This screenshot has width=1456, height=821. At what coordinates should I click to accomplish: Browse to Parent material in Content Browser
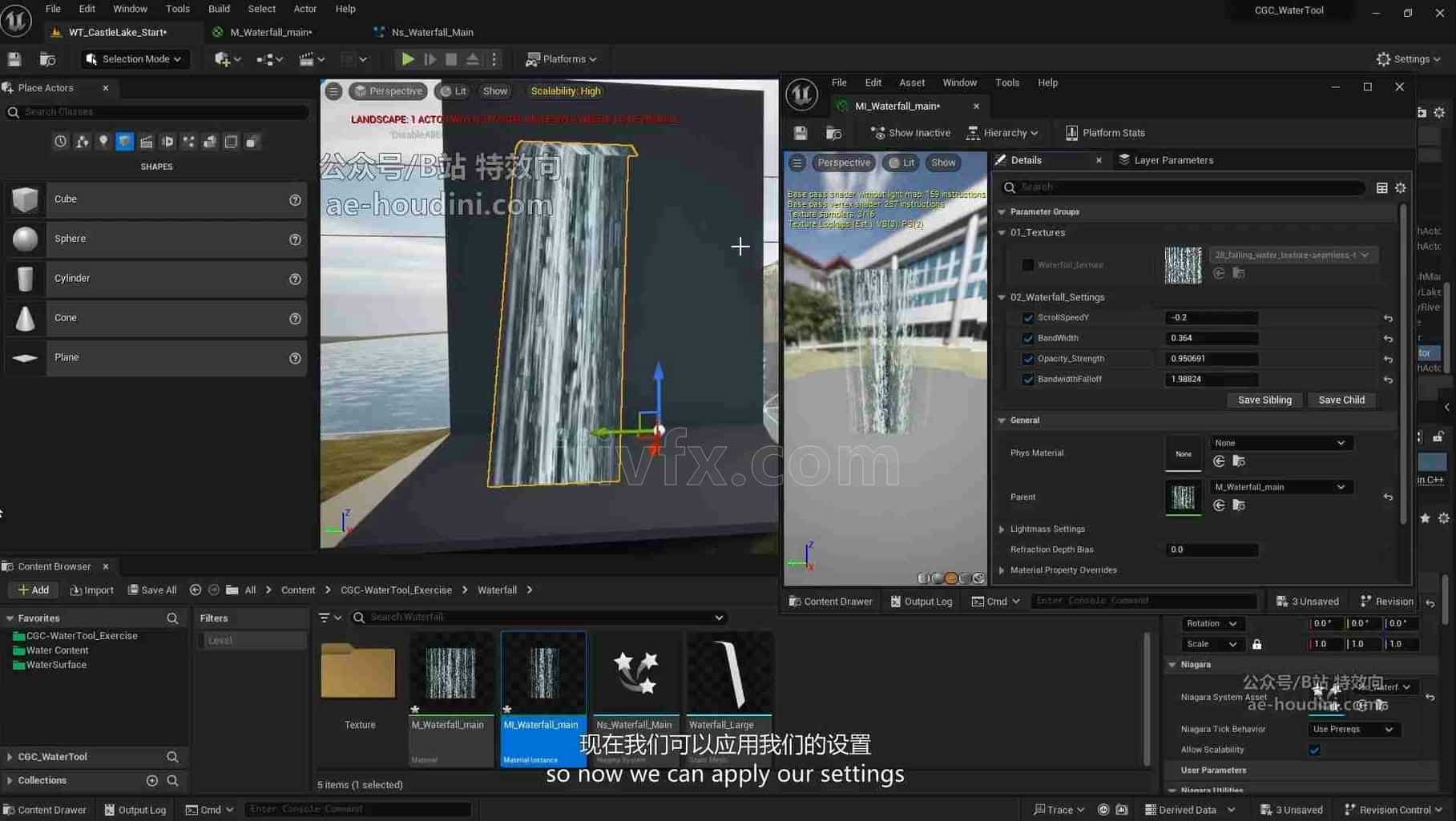point(1239,505)
